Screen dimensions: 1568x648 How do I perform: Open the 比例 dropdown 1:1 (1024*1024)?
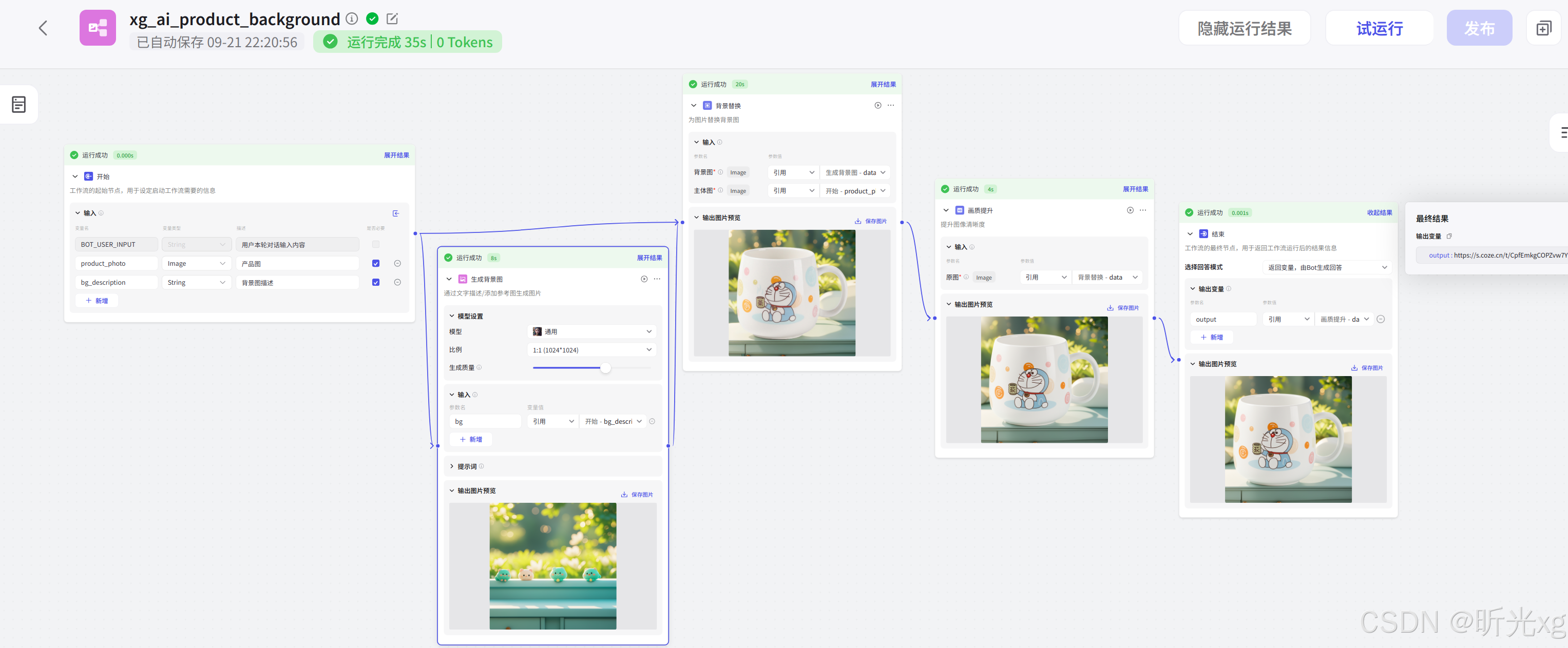point(591,350)
